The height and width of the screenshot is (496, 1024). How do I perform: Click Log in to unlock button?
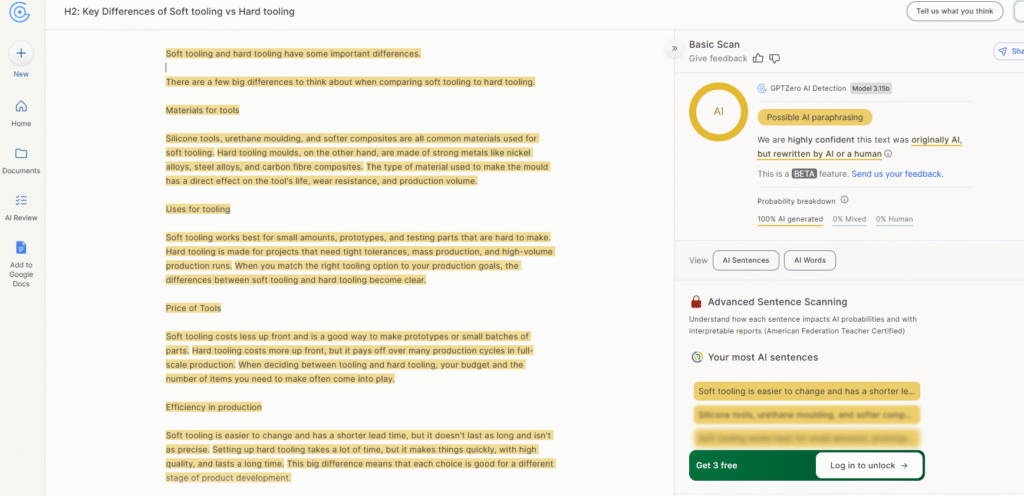pyautogui.click(x=862, y=465)
